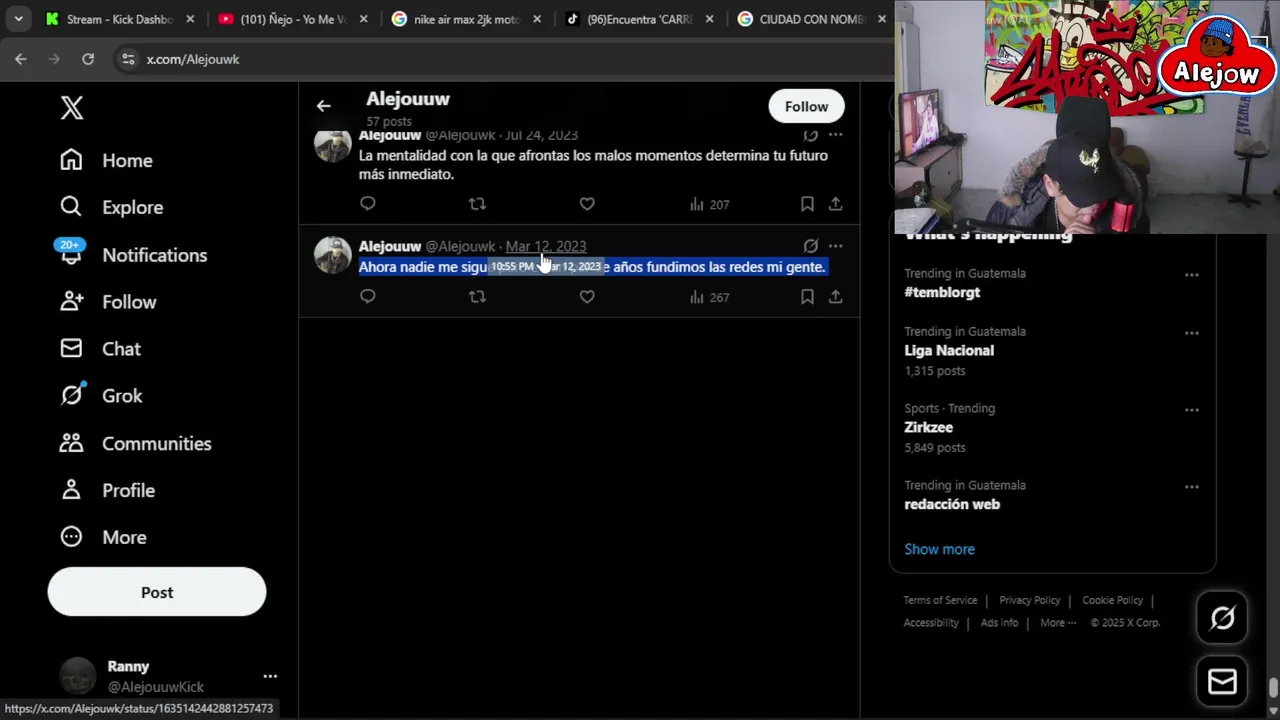Share the Jul 24, 2023 post
This screenshot has width=1280, height=720.
pos(835,204)
